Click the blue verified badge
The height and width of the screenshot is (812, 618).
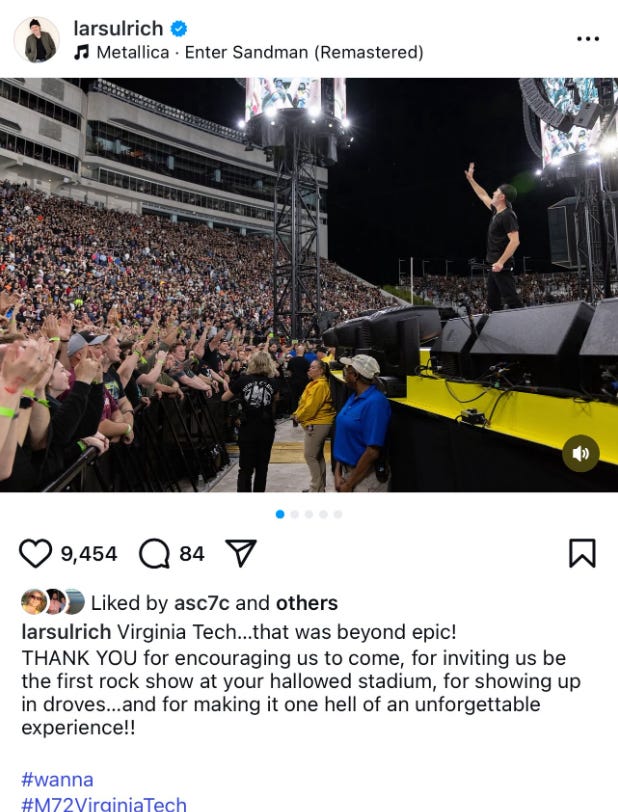click(179, 28)
